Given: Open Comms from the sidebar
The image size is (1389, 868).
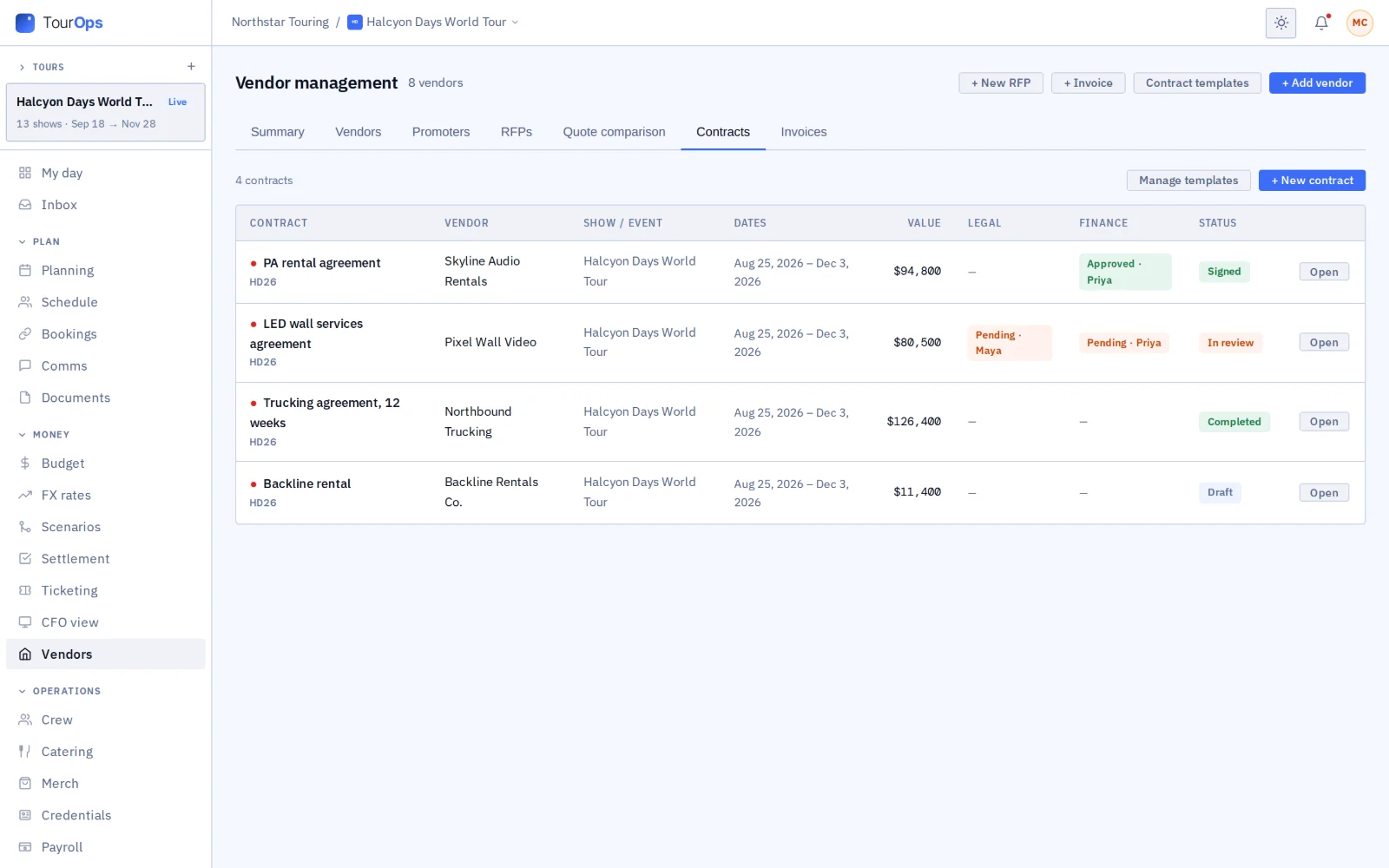Looking at the screenshot, I should [106, 365].
